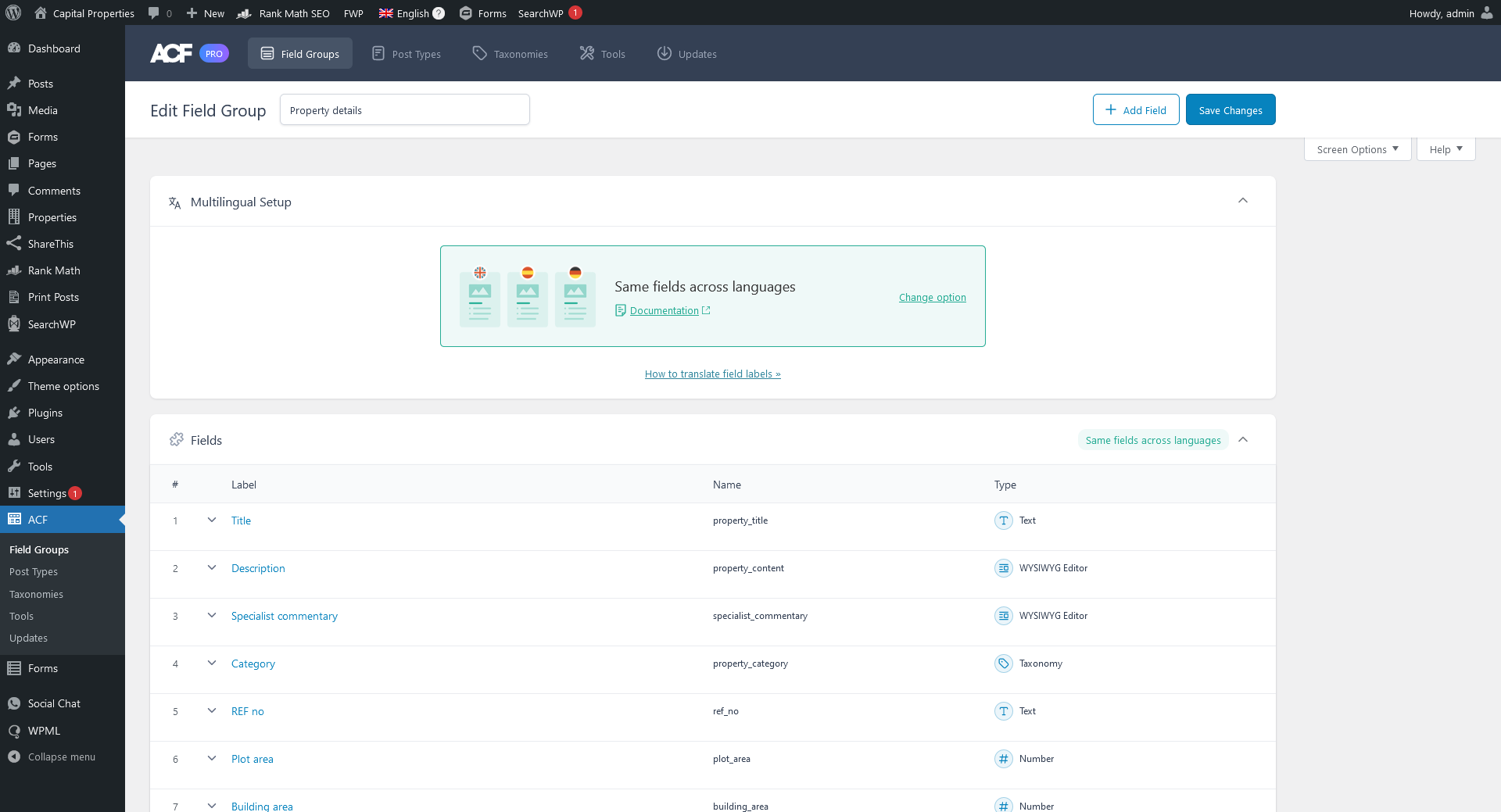Expand the Specialist commentary field chevron
Image resolution: width=1501 pixels, height=812 pixels.
point(212,615)
